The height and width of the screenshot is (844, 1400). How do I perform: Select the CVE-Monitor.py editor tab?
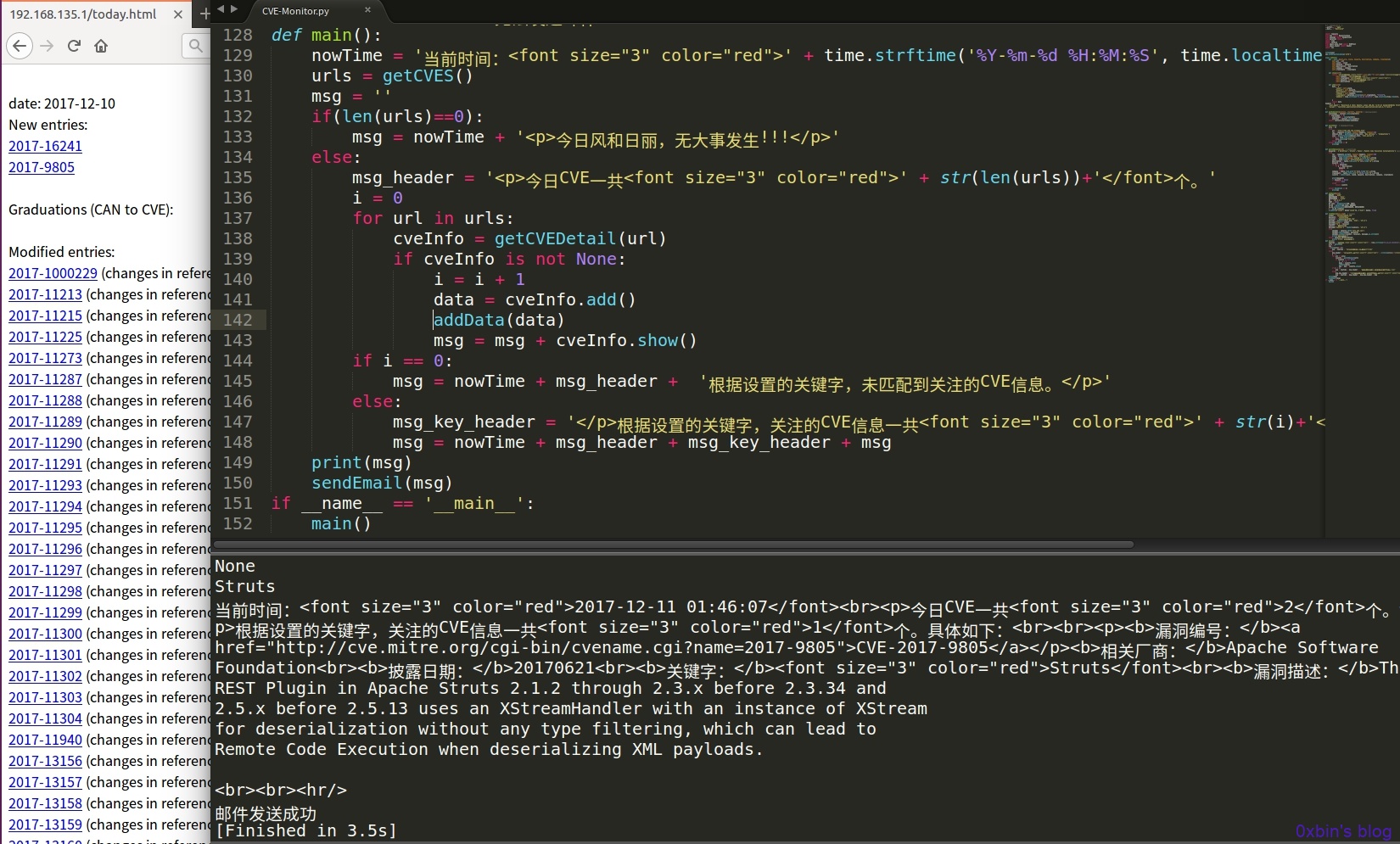pos(295,11)
